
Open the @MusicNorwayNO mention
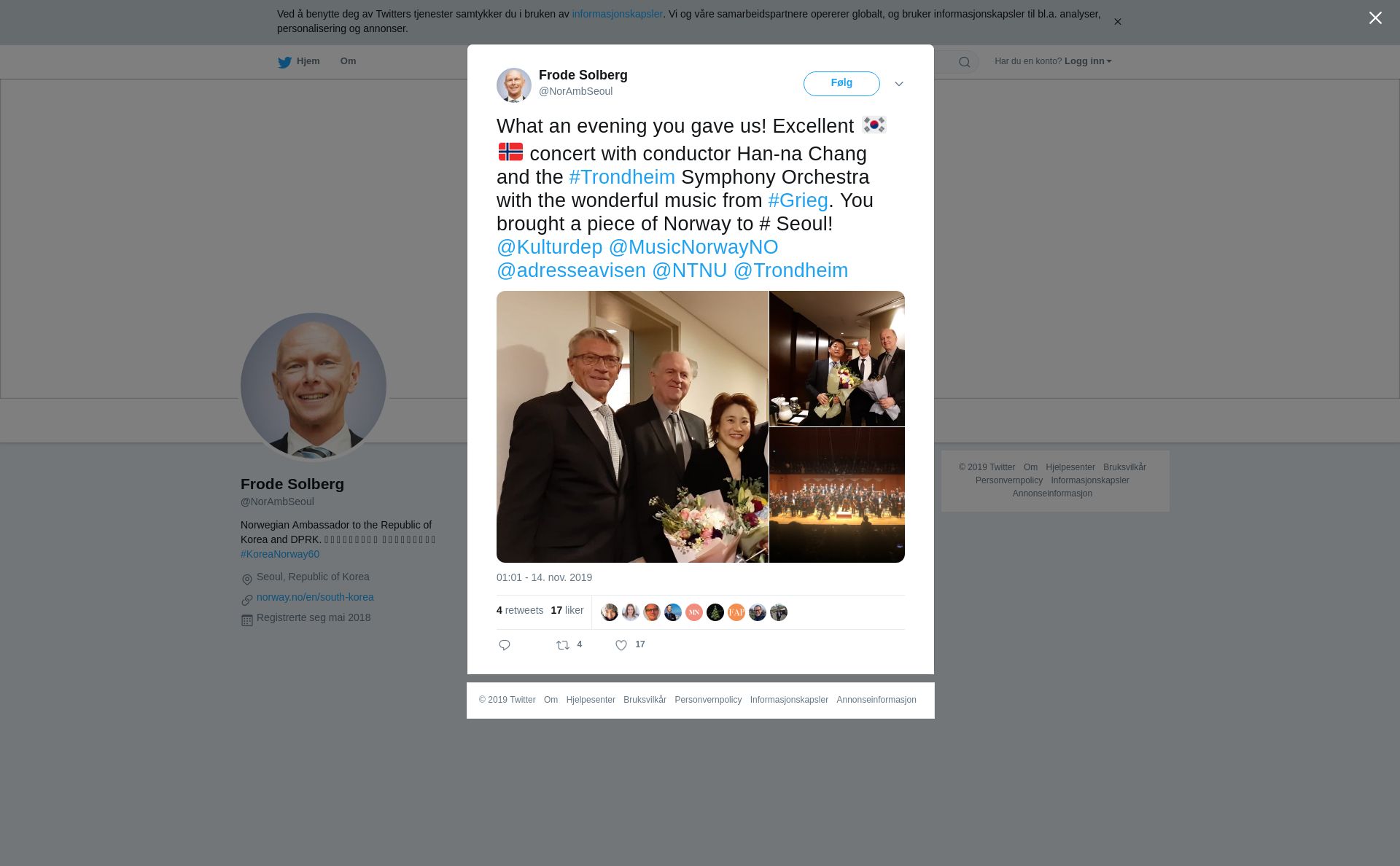[x=693, y=247]
